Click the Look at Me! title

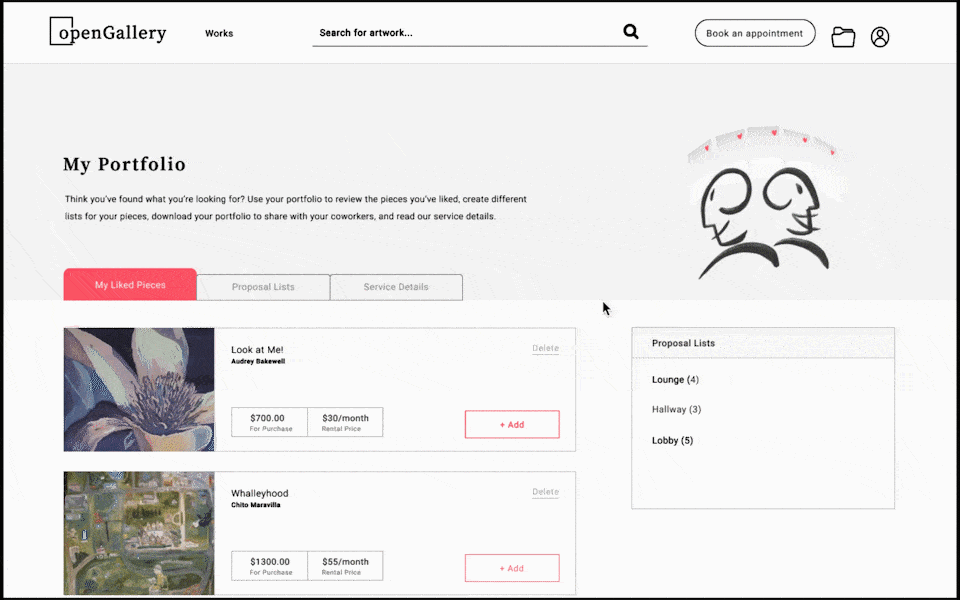tap(257, 350)
